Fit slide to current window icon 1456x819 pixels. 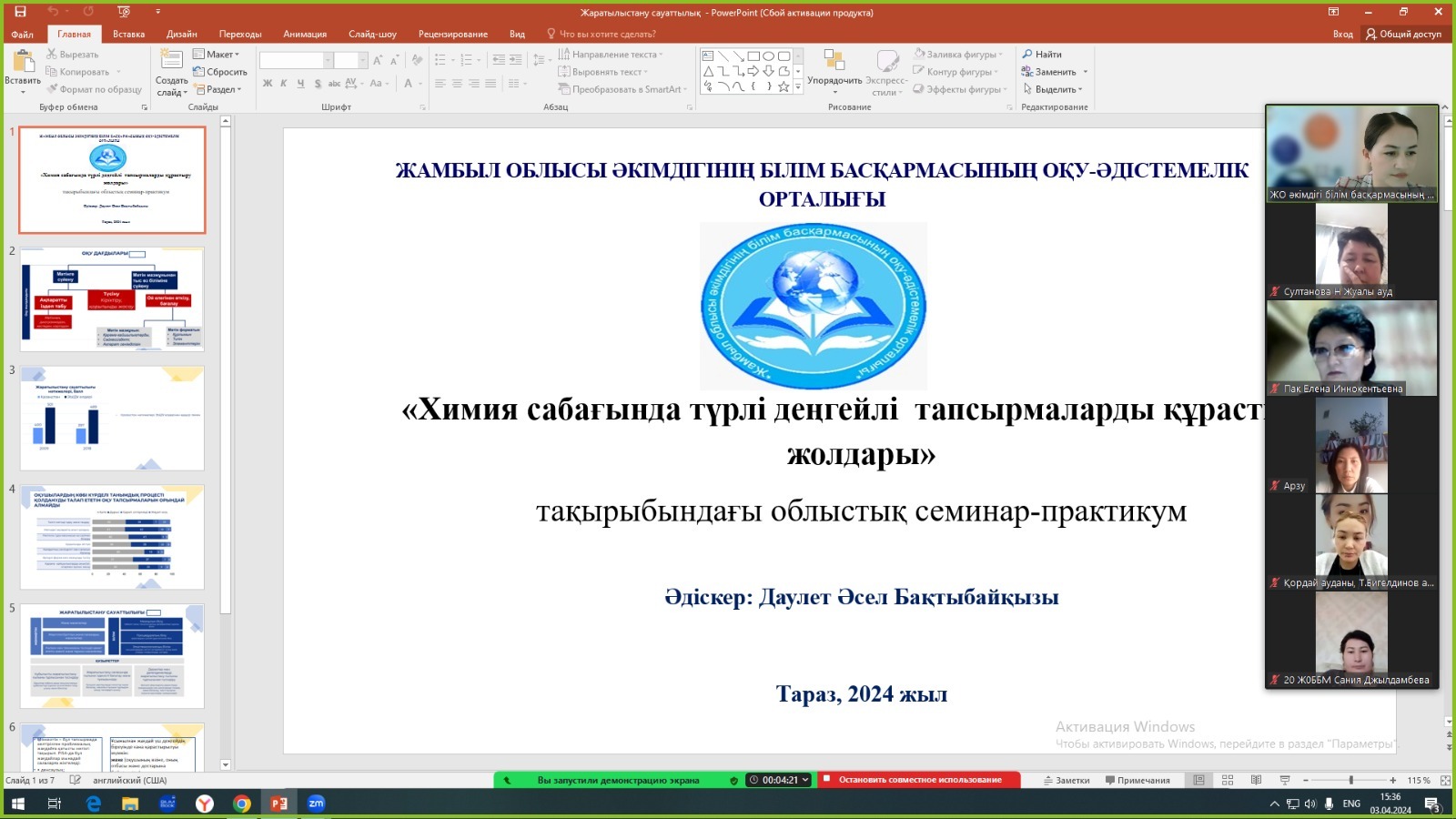1446,780
